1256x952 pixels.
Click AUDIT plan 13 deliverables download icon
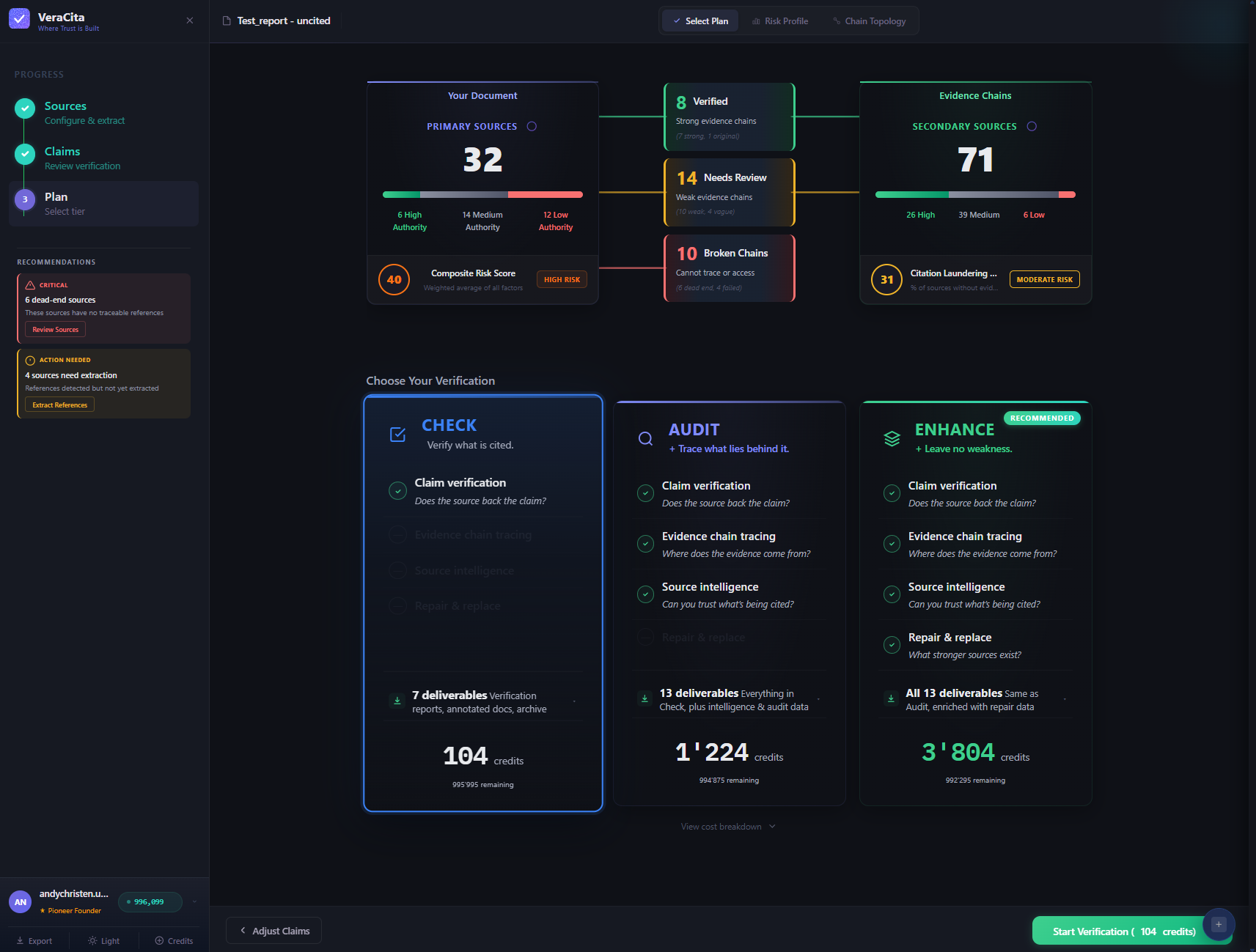click(644, 698)
